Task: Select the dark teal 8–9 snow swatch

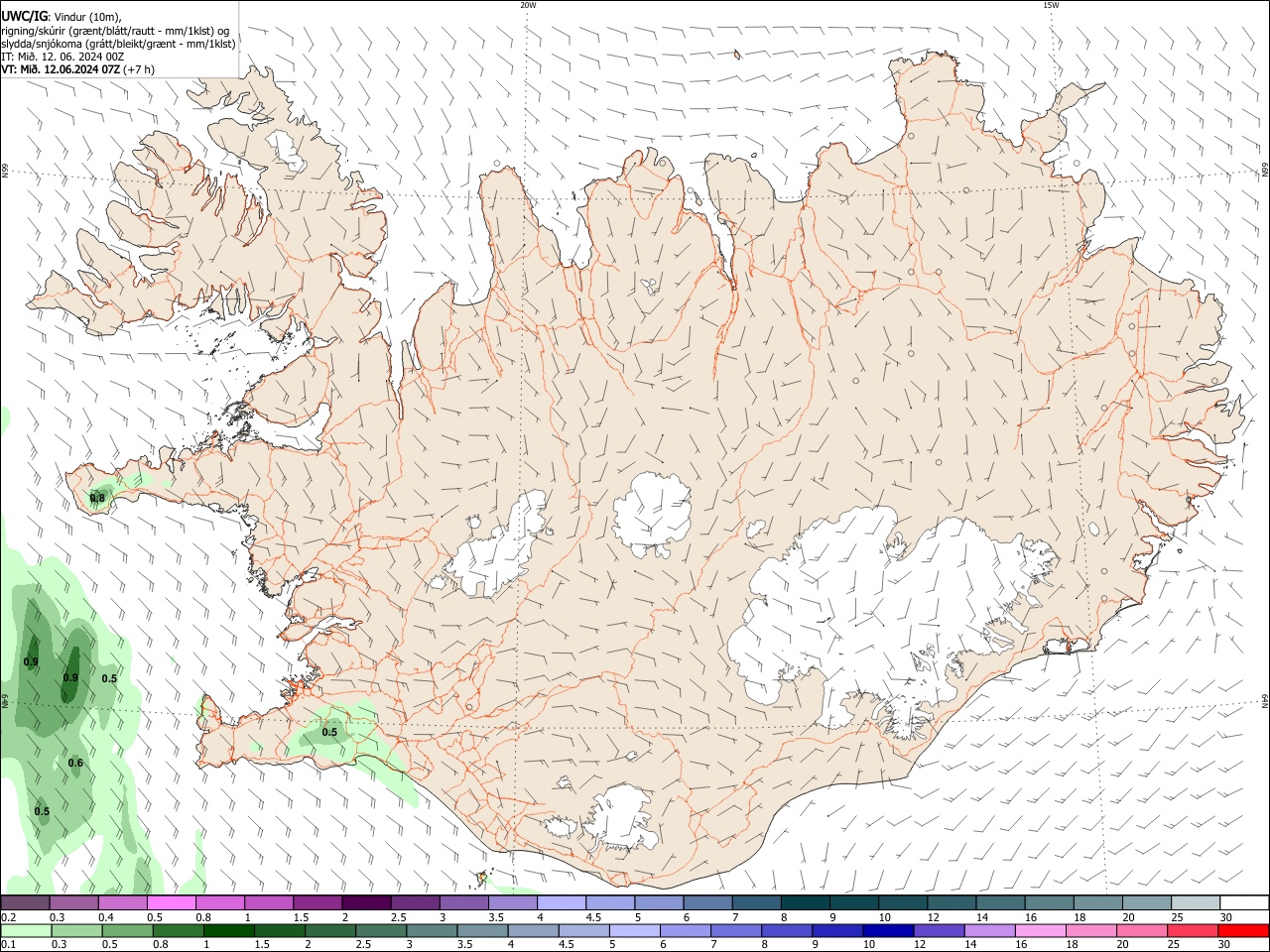Action: 807,903
